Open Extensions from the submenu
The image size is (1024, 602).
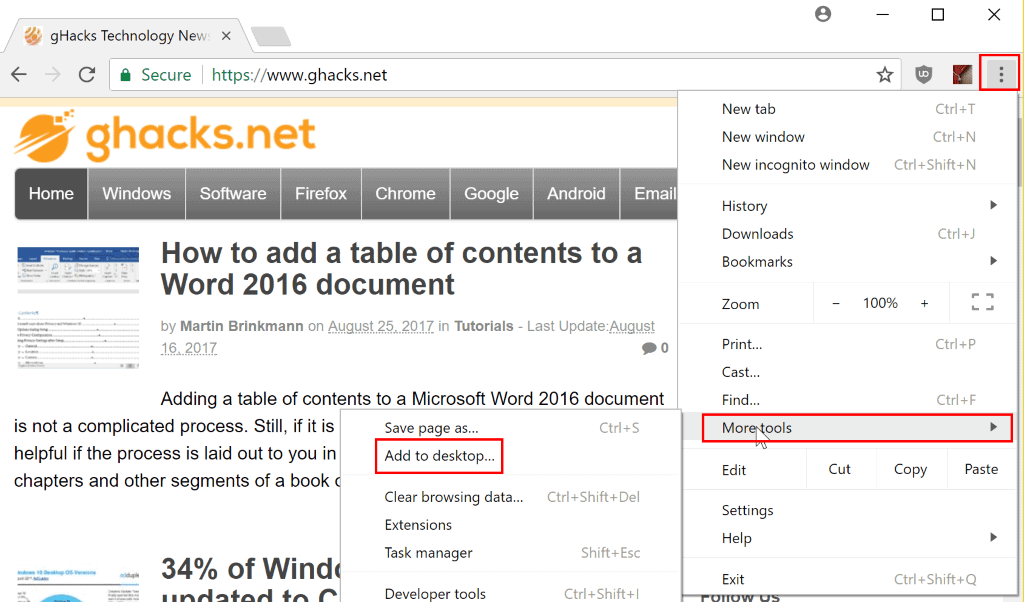point(511,525)
